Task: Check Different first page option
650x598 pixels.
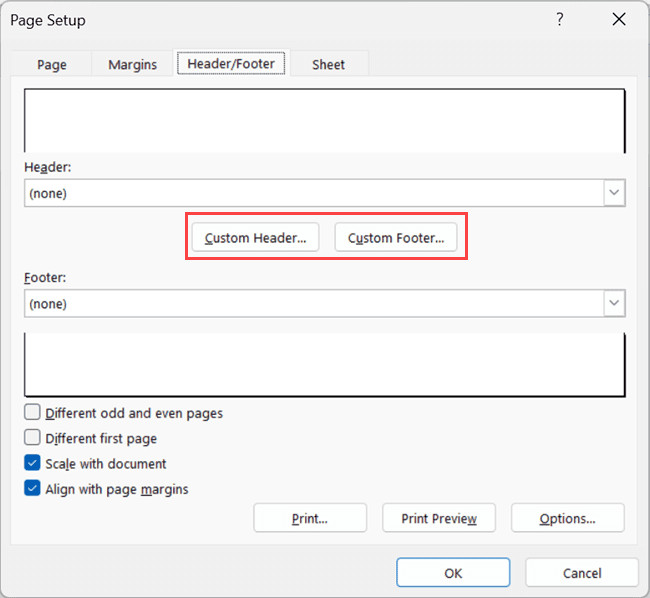Action: (x=33, y=438)
